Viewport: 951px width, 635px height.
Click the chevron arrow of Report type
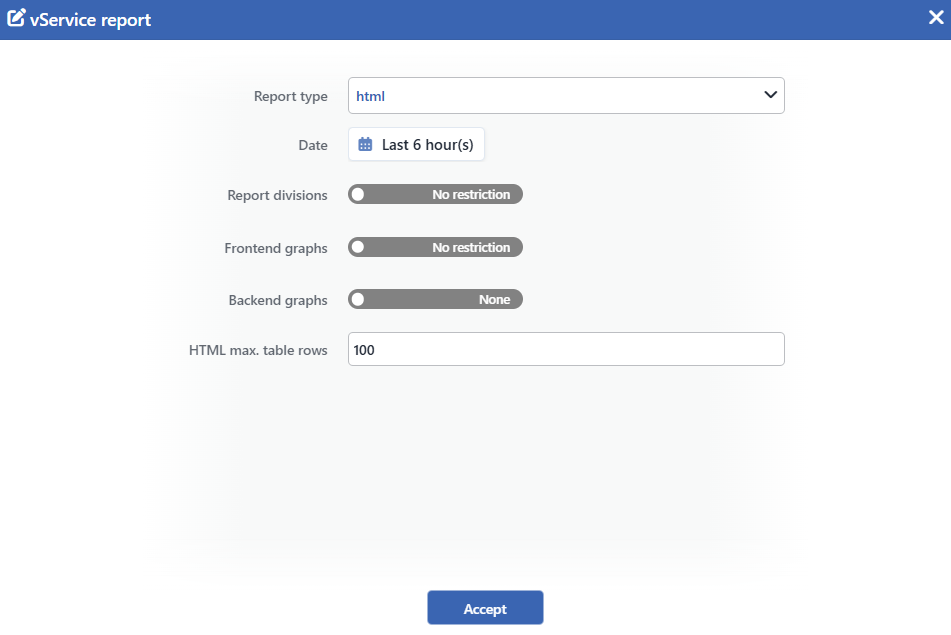(x=770, y=95)
